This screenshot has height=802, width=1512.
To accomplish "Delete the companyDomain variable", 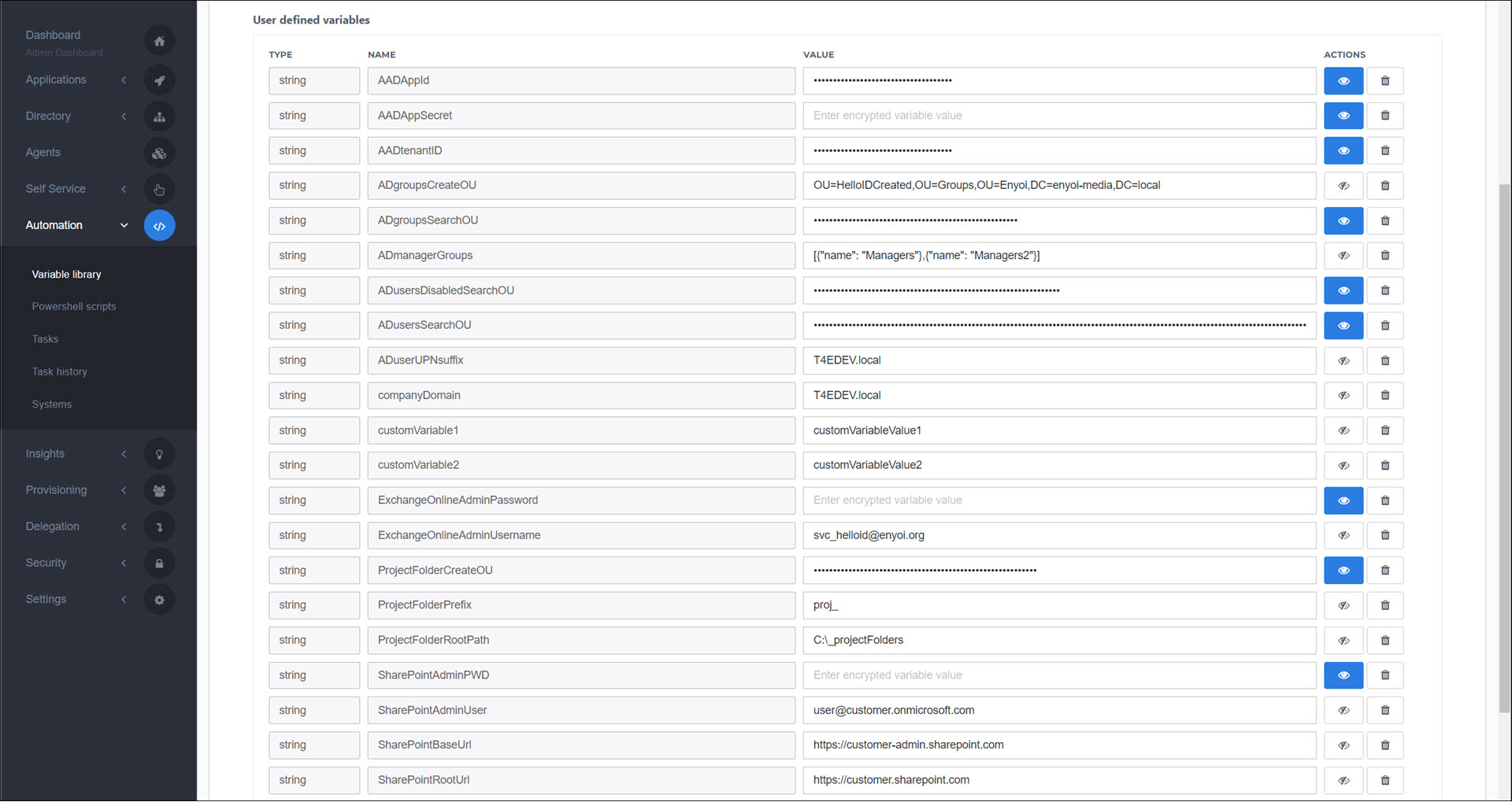I will pos(1385,395).
